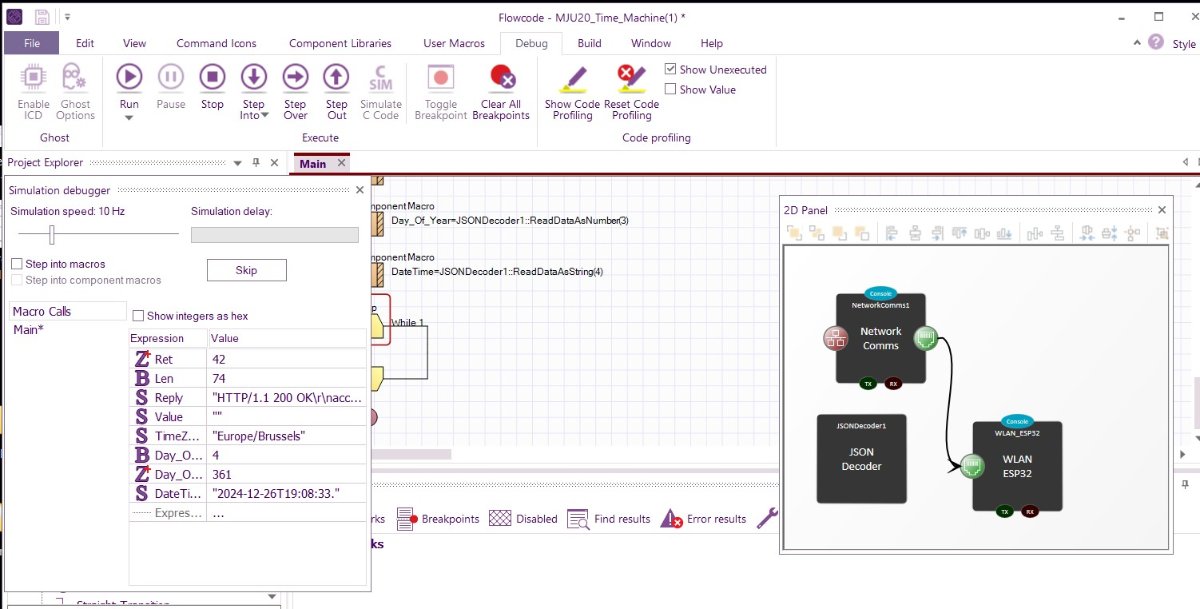Image resolution: width=1200 pixels, height=609 pixels.
Task: Pin the Project Explorer panel
Action: point(256,162)
